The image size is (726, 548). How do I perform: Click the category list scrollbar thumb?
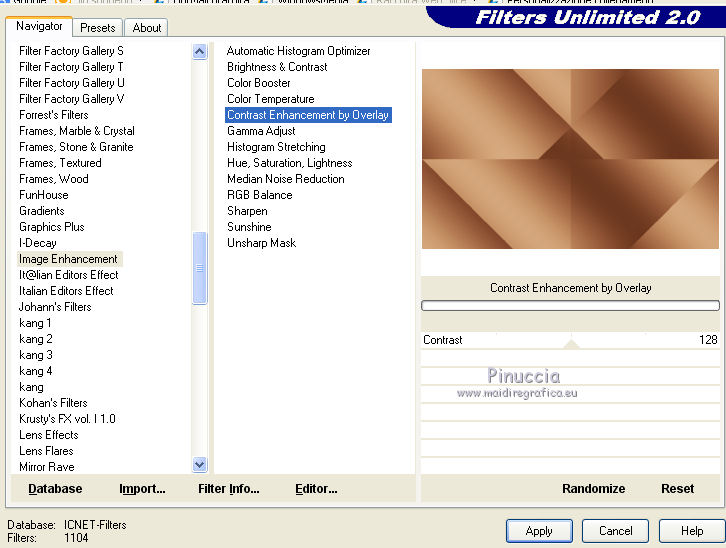[200, 268]
